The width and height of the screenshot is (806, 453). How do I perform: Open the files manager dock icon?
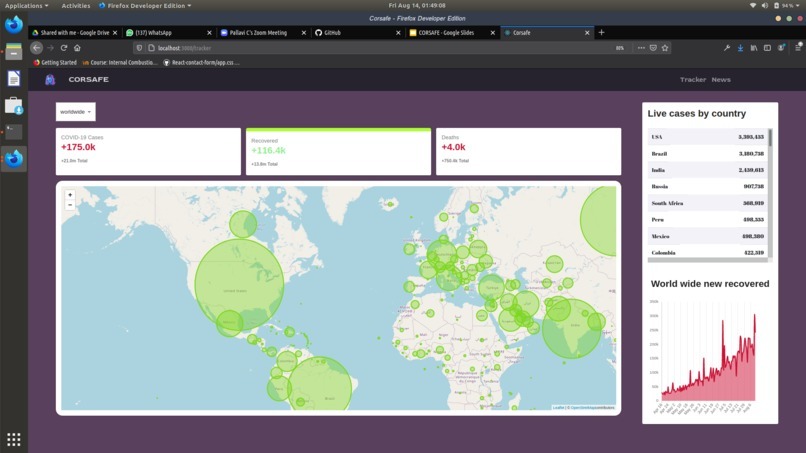click(14, 51)
